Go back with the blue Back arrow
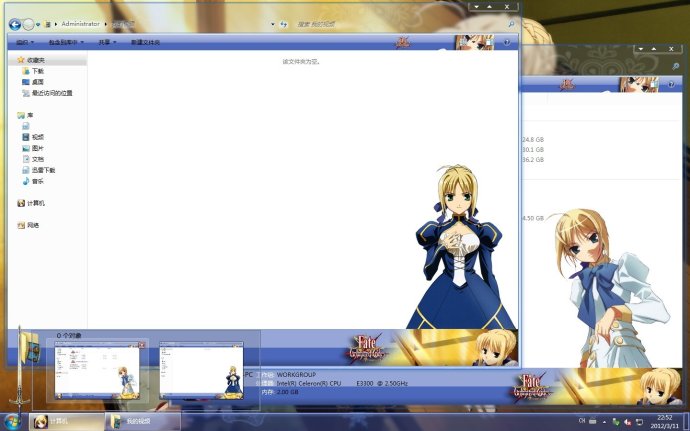The height and width of the screenshot is (431, 690). pyautogui.click(x=15, y=24)
